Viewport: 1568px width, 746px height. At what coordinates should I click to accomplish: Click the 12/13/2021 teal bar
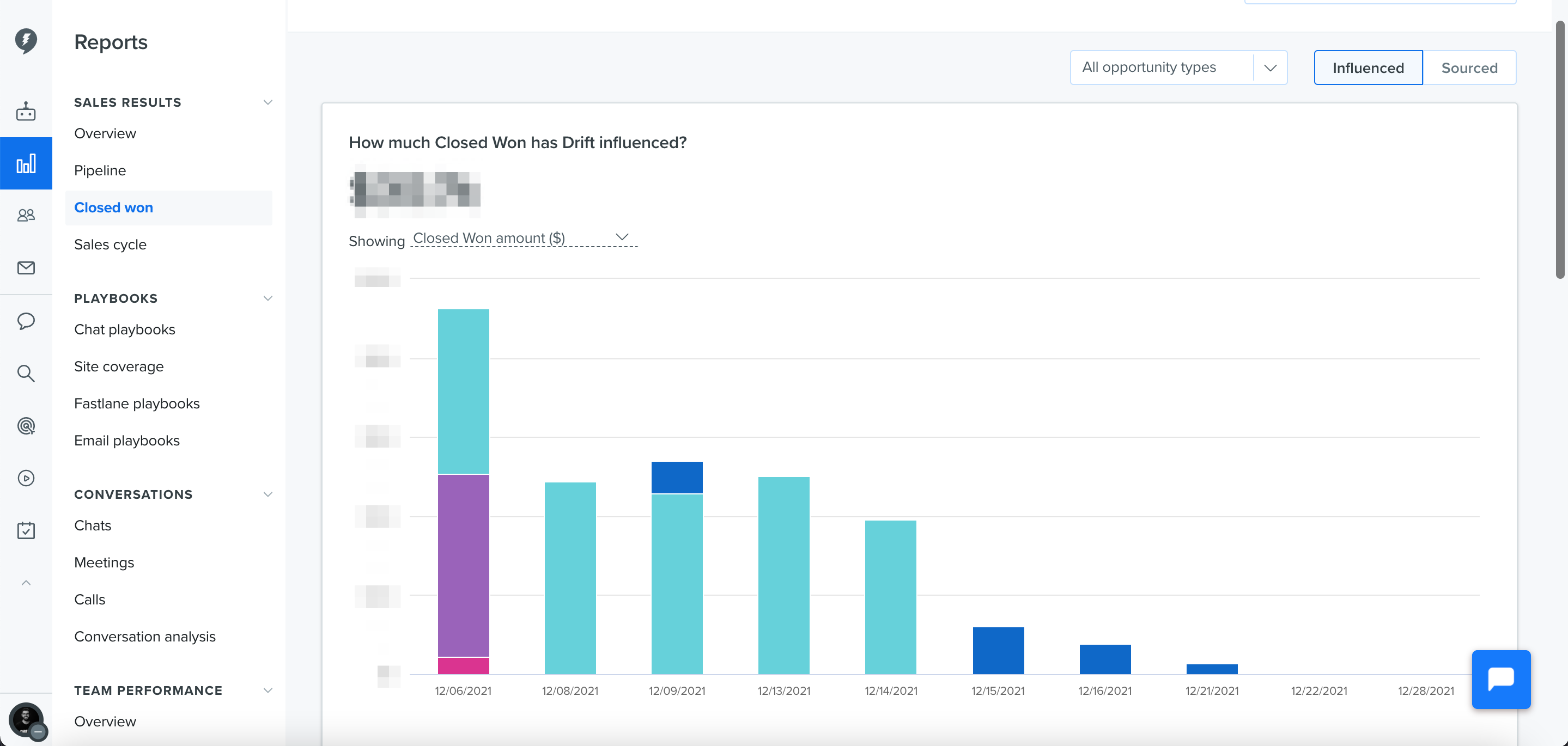(x=783, y=576)
